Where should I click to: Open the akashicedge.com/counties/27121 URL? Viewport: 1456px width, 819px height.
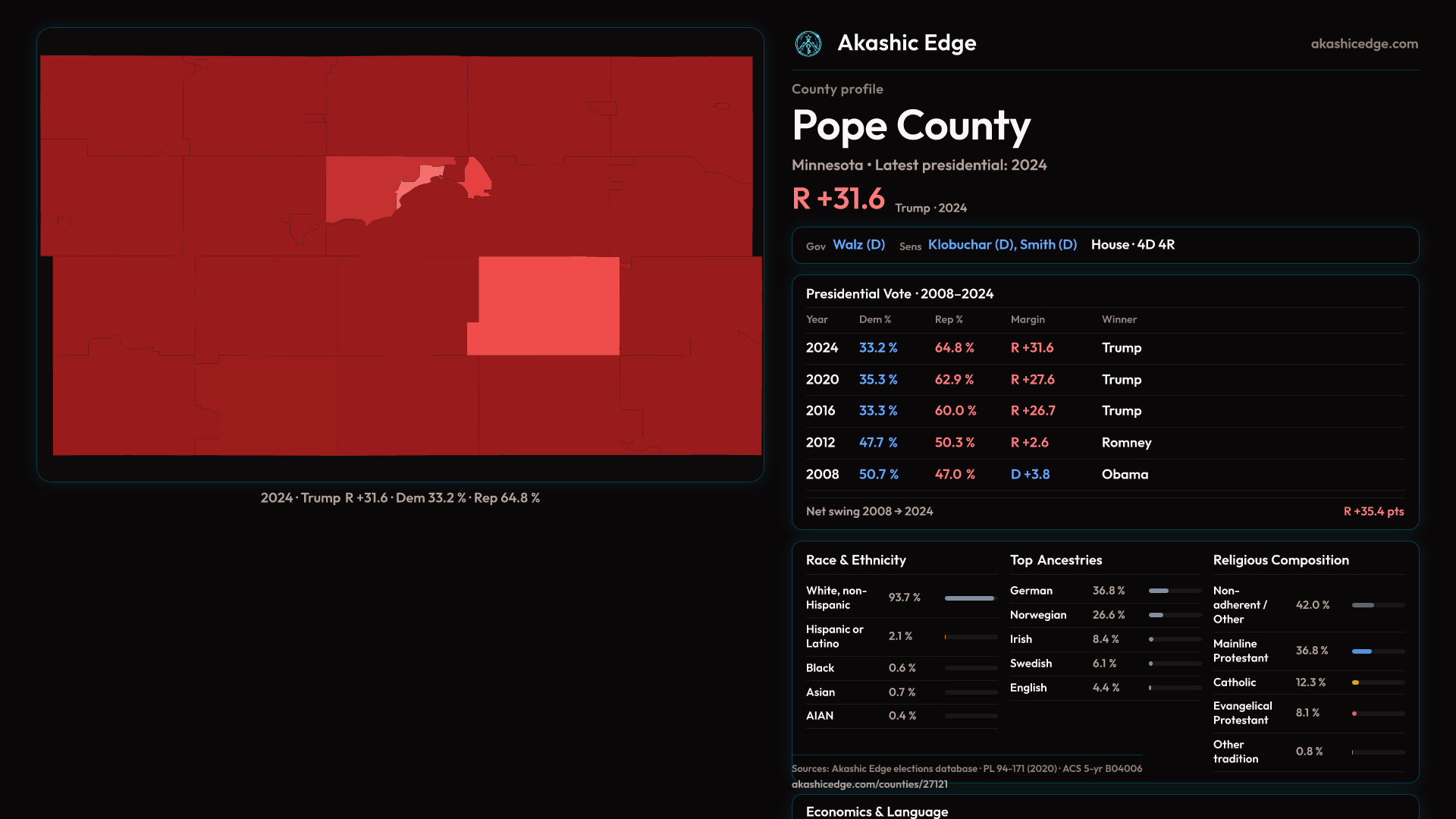point(869,784)
